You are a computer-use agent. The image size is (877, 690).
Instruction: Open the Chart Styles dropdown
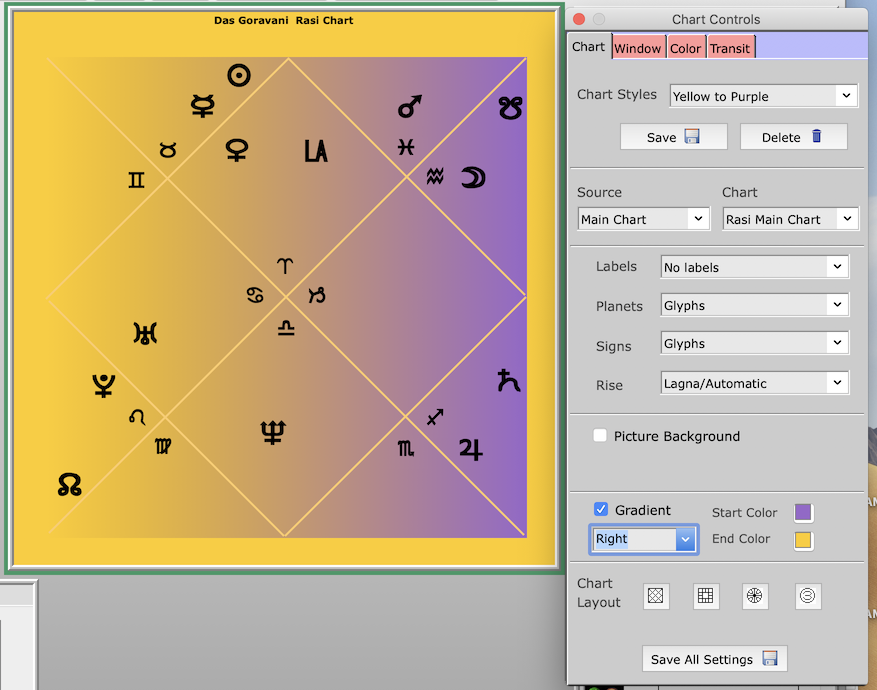pyautogui.click(x=764, y=96)
